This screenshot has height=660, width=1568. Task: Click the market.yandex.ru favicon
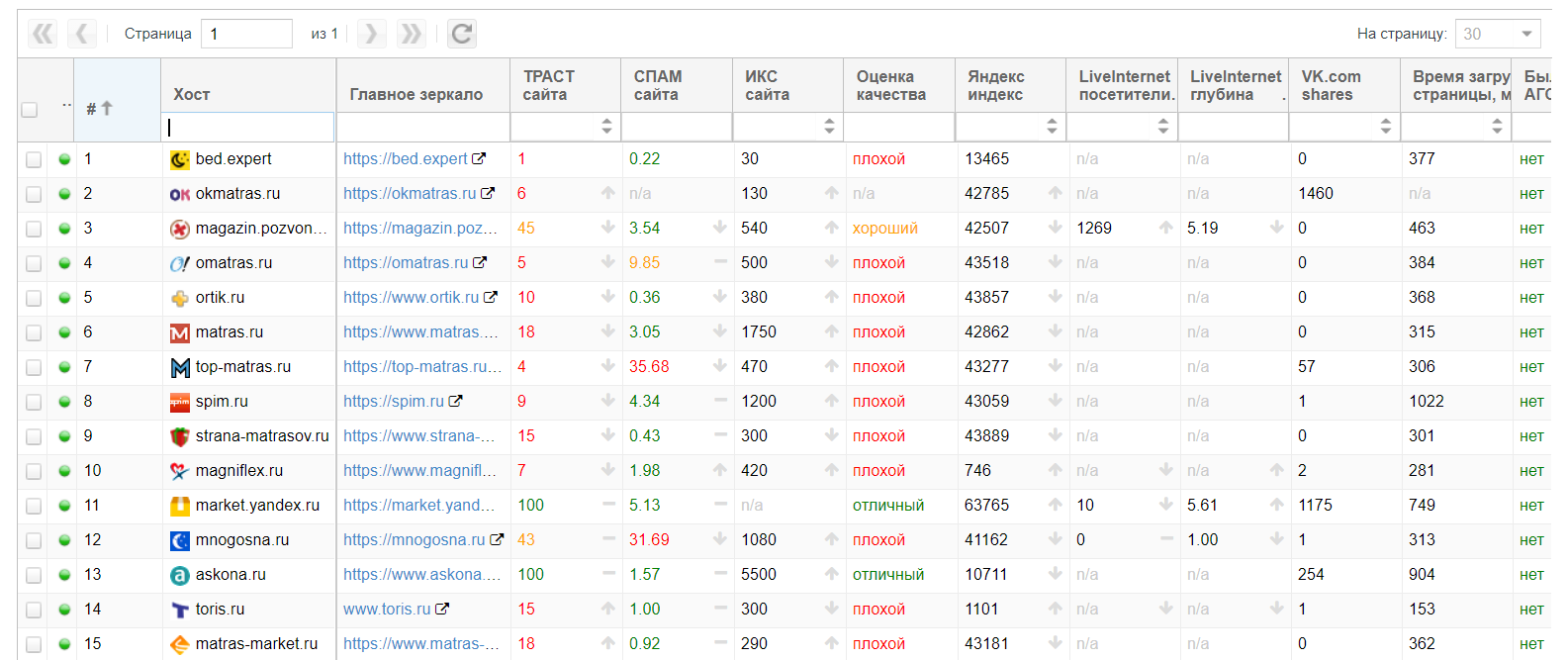point(179,506)
